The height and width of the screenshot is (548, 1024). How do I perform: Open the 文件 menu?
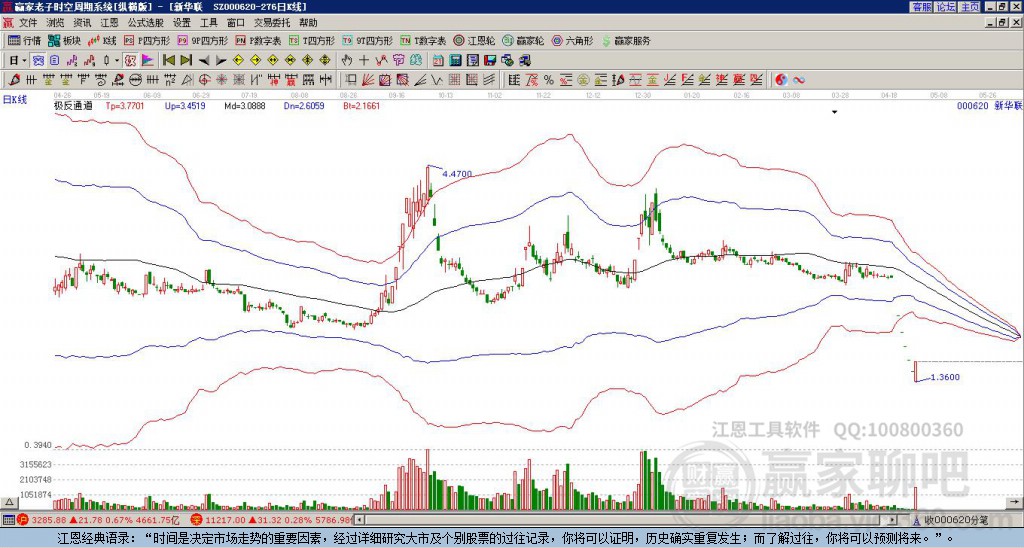pyautogui.click(x=28, y=23)
